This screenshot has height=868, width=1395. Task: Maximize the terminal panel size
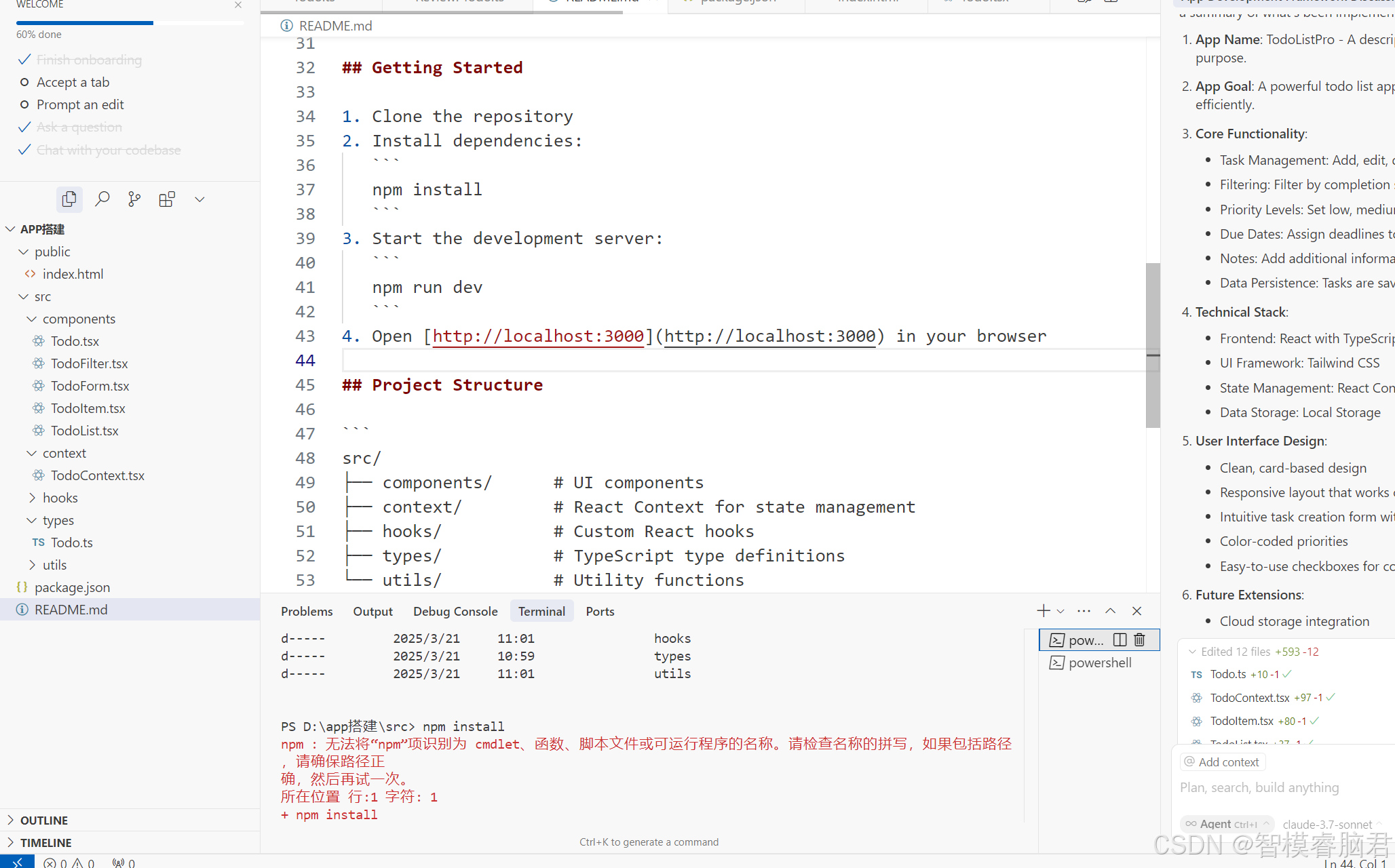tap(1111, 611)
